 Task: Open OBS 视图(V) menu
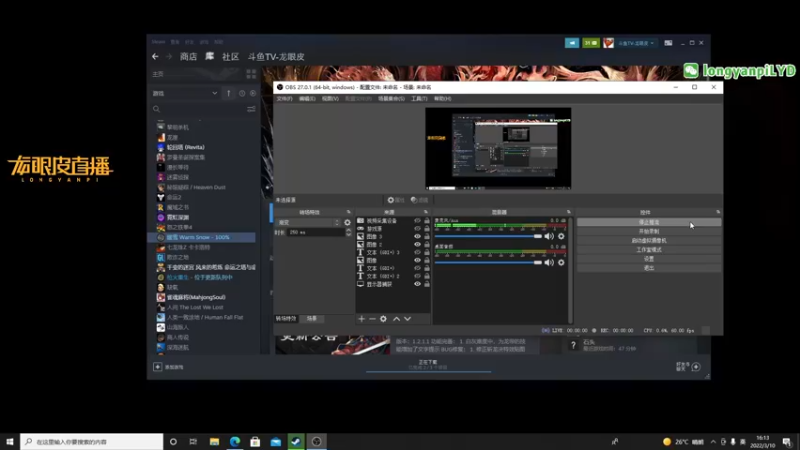tap(330, 98)
